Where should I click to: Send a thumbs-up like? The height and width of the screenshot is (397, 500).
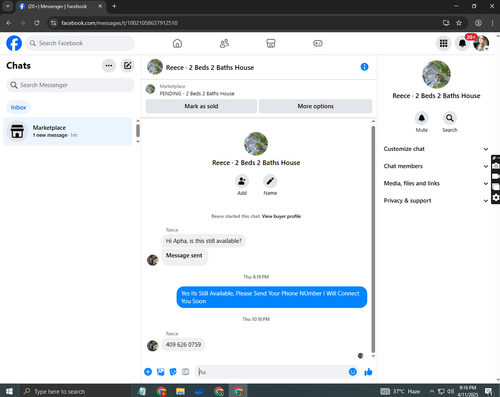(368, 372)
